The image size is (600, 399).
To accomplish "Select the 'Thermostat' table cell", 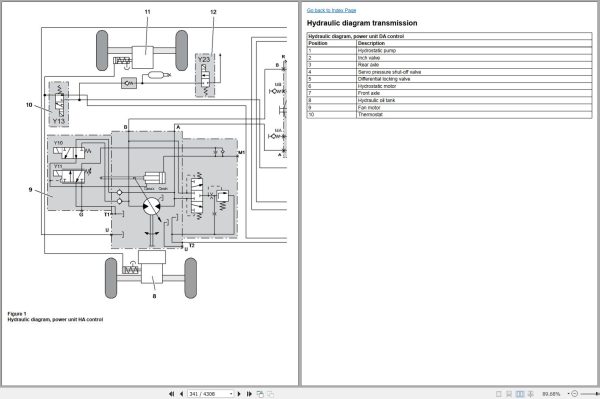I will (474, 114).
